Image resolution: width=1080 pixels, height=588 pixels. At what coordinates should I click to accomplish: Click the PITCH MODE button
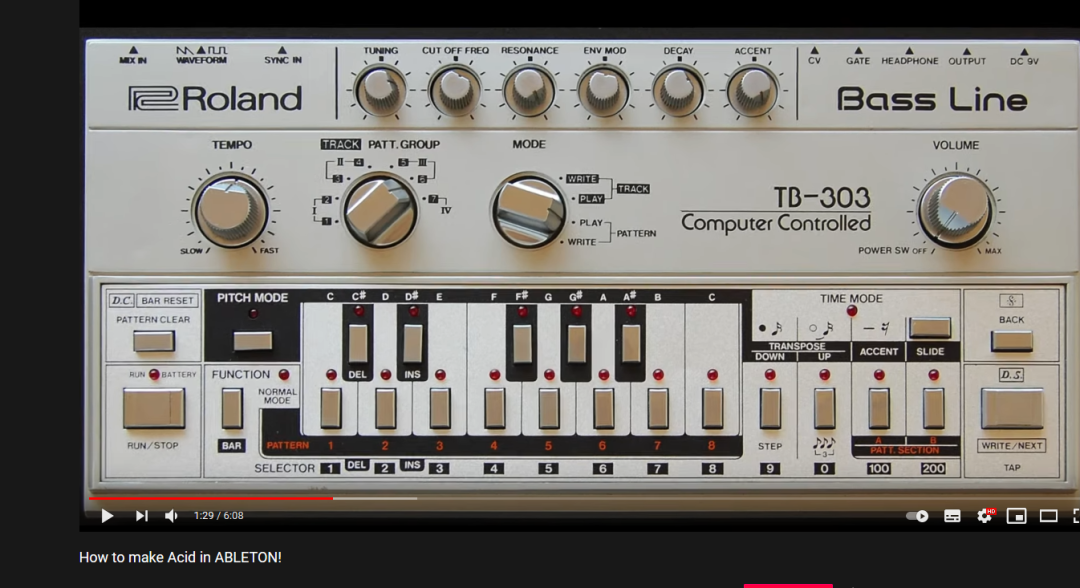pos(252,341)
